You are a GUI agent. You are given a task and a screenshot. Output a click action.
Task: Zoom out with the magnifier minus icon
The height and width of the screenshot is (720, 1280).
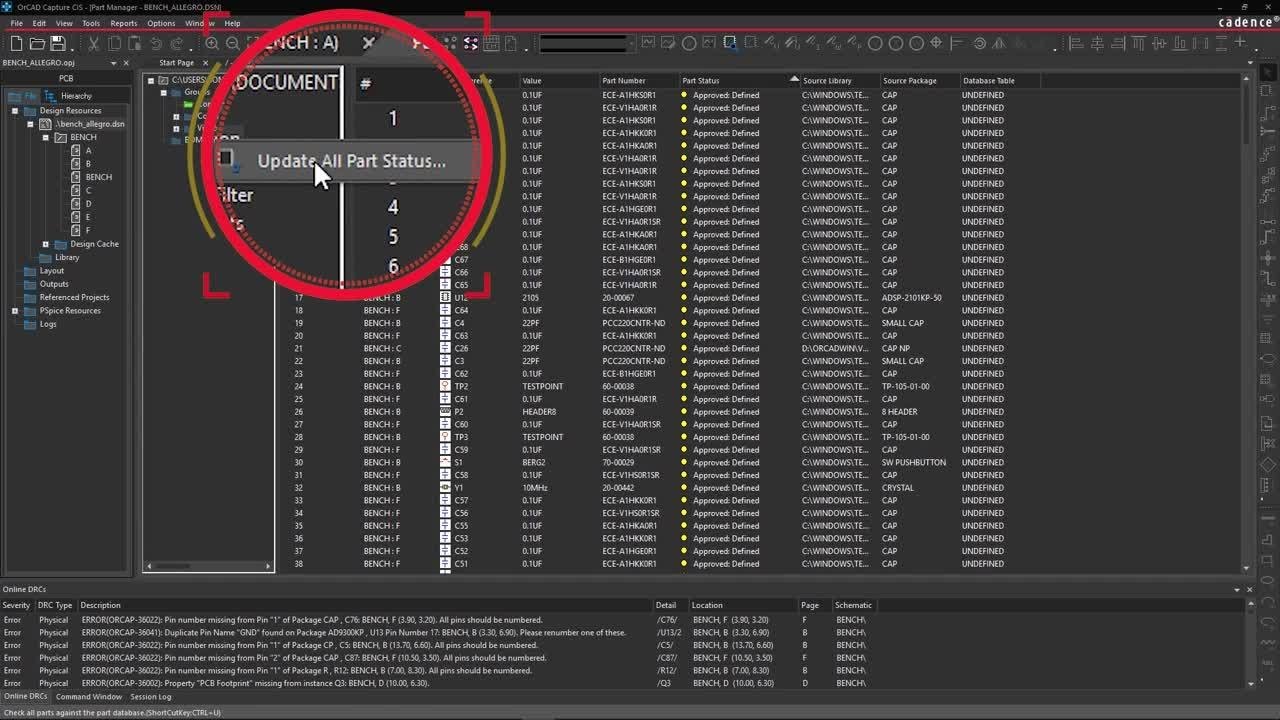(x=232, y=43)
